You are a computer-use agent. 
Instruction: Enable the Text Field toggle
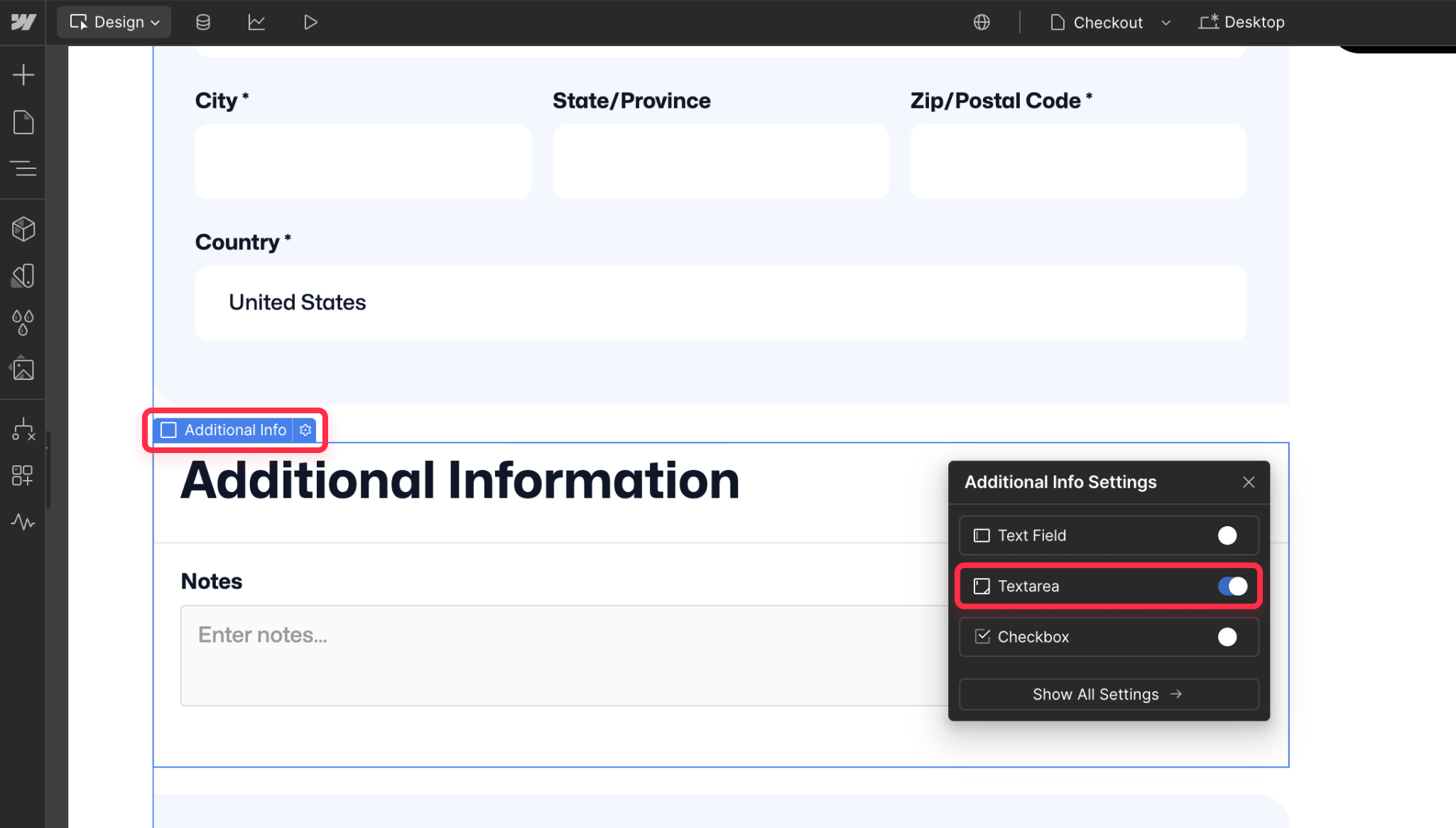(1227, 535)
